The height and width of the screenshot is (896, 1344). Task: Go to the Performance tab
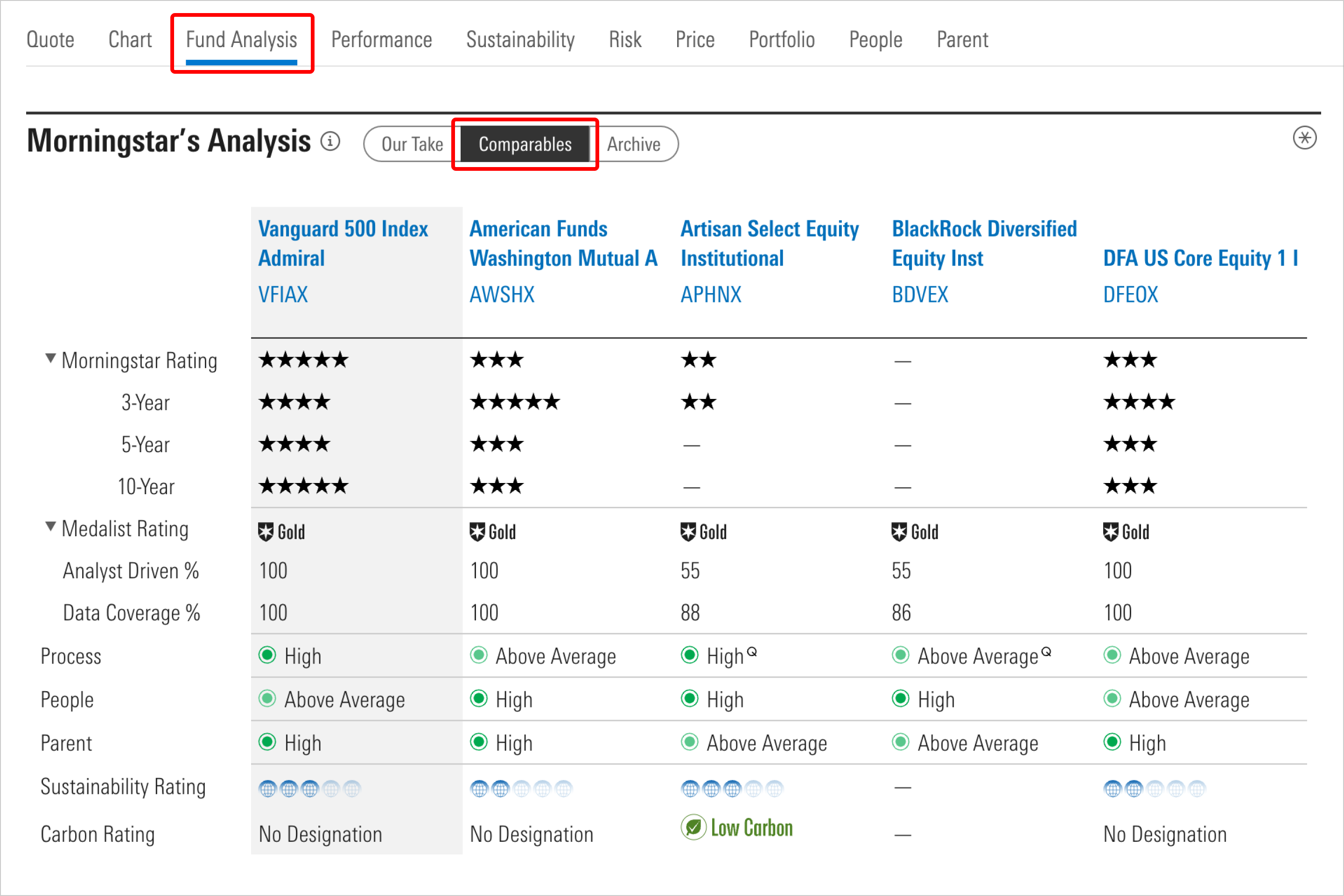(381, 40)
